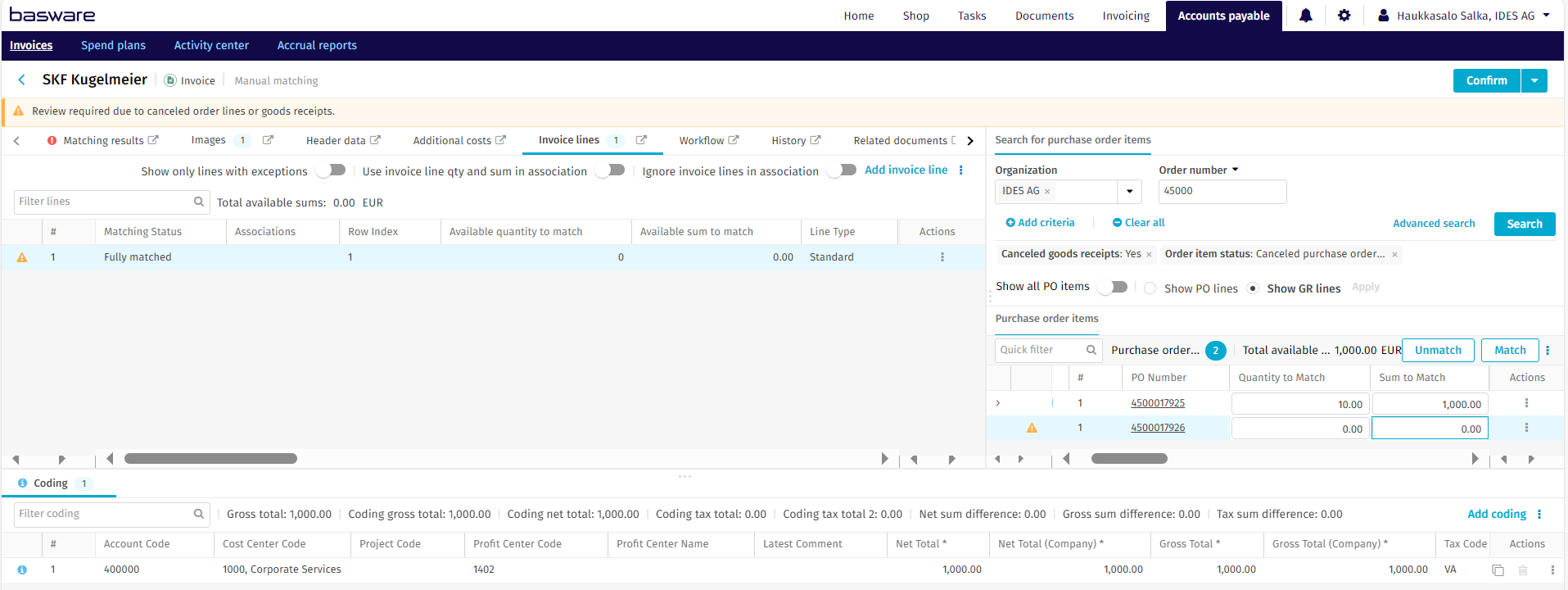1568x590 pixels.
Task: Show the previous tabs with the left arrow
Action: point(16,141)
